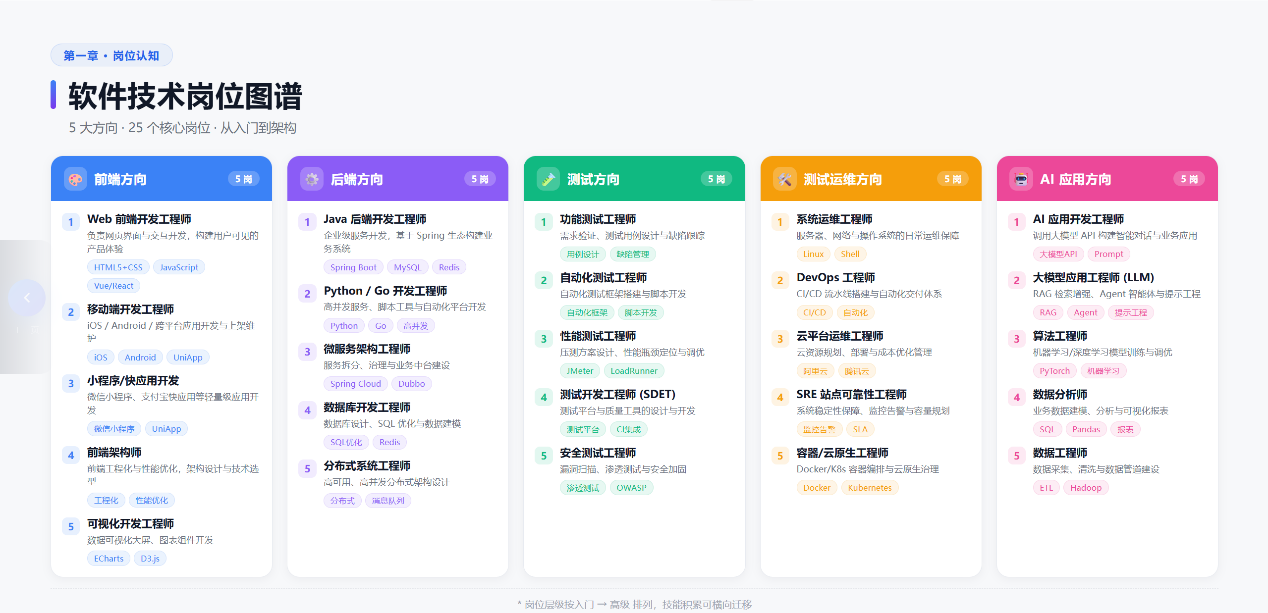Image resolution: width=1268 pixels, height=613 pixels.
Task: Click the iOS tag
Action: coord(101,357)
